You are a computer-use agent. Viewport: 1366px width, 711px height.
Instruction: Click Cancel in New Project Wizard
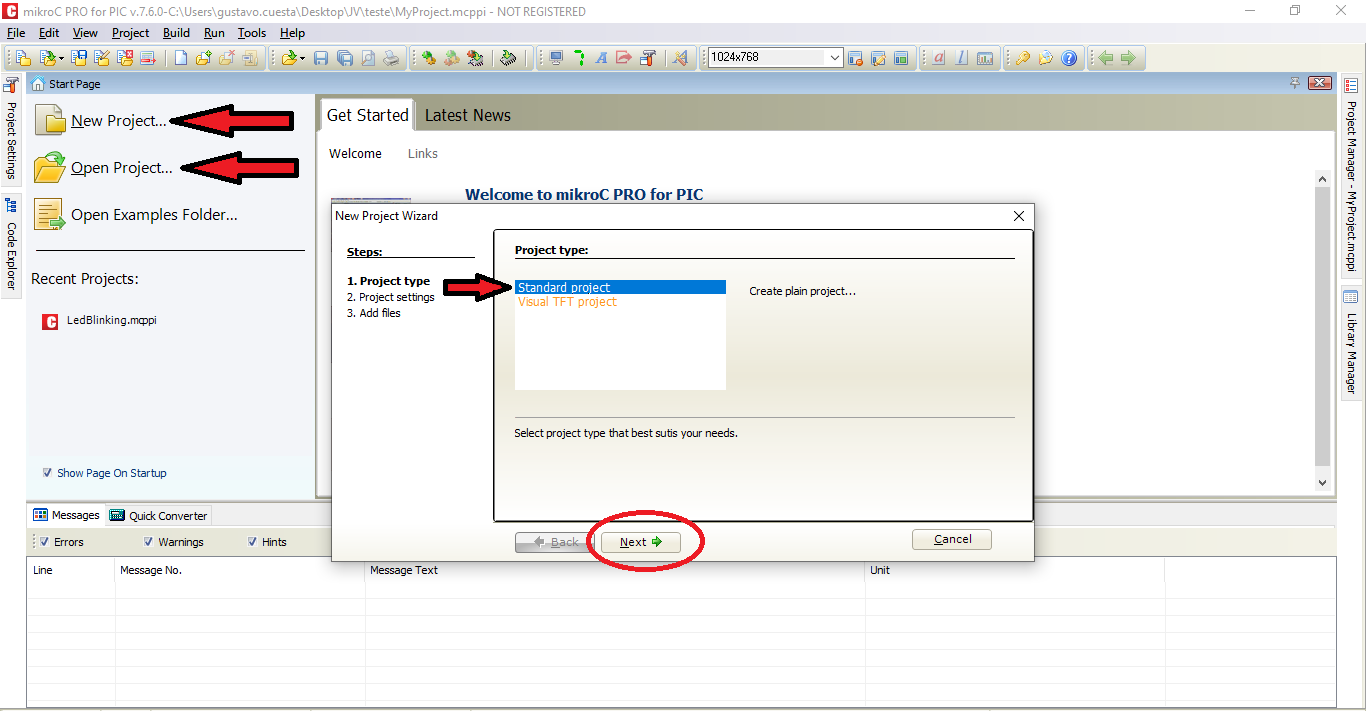point(951,539)
